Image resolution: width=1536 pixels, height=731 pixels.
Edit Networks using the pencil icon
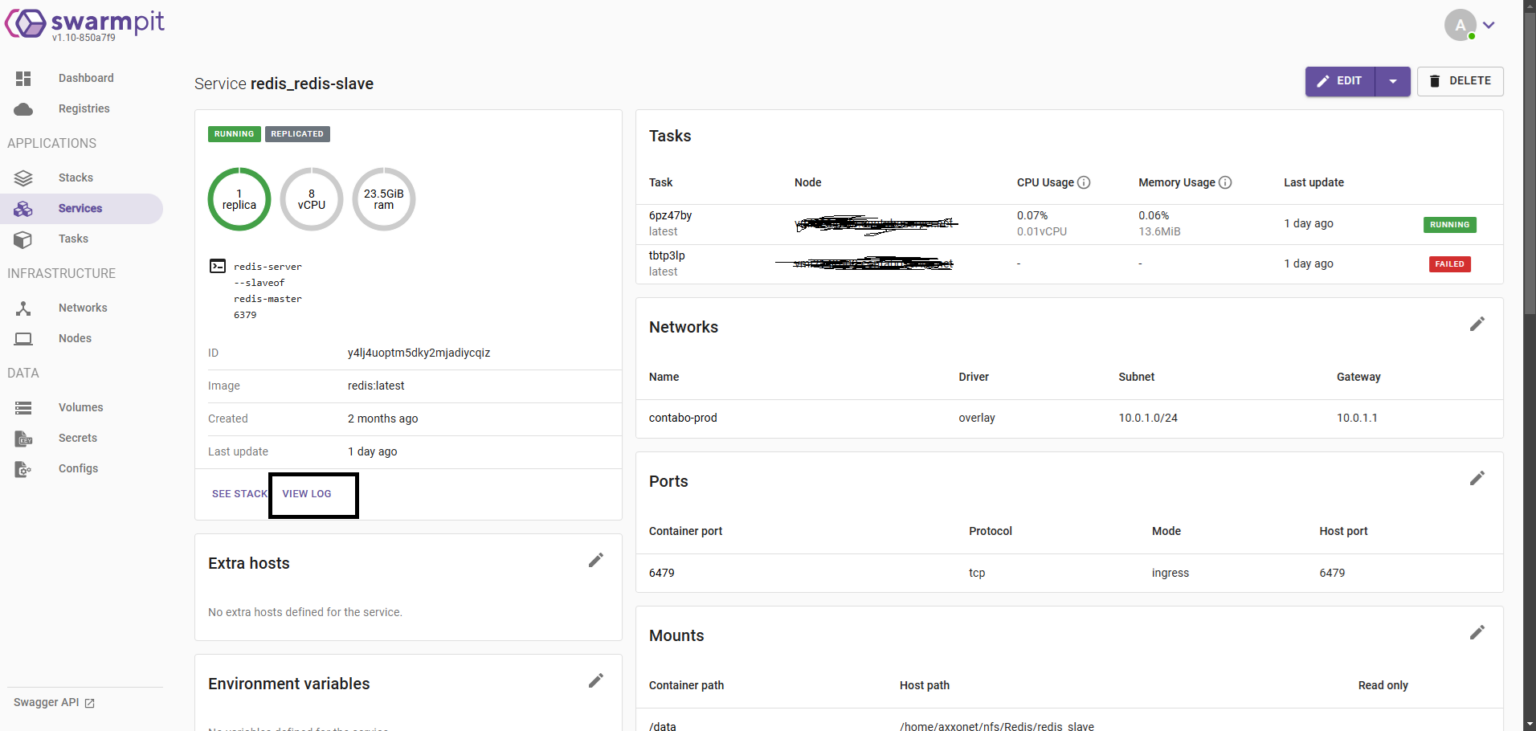click(x=1477, y=323)
